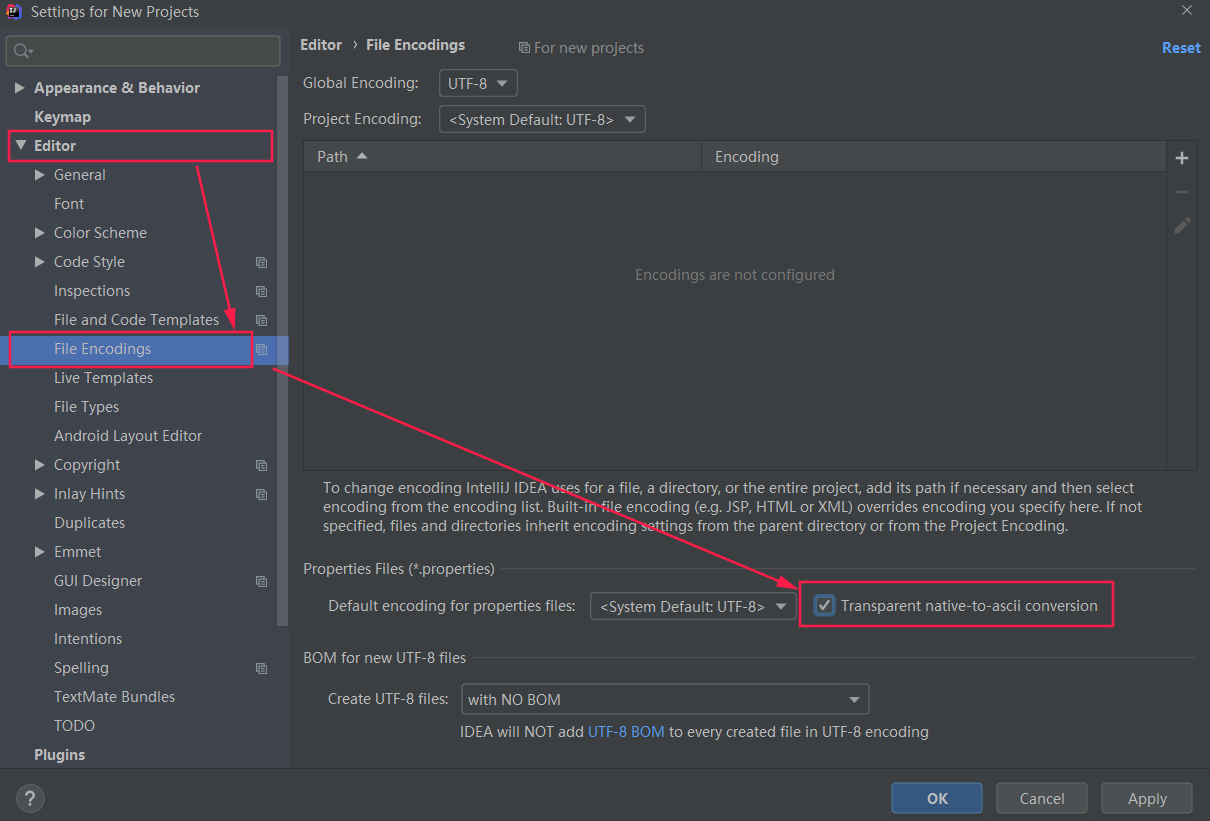Image resolution: width=1210 pixels, height=821 pixels.
Task: Open GUI Designer settings page
Action: point(98,581)
